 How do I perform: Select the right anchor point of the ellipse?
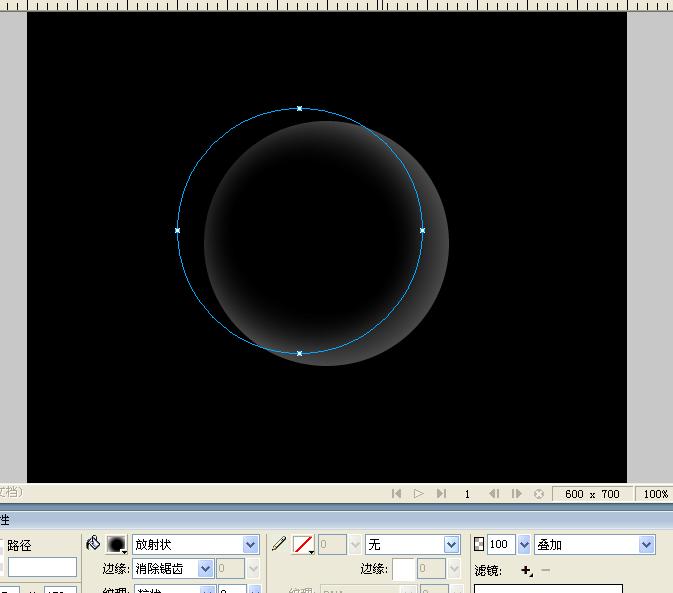tap(422, 230)
